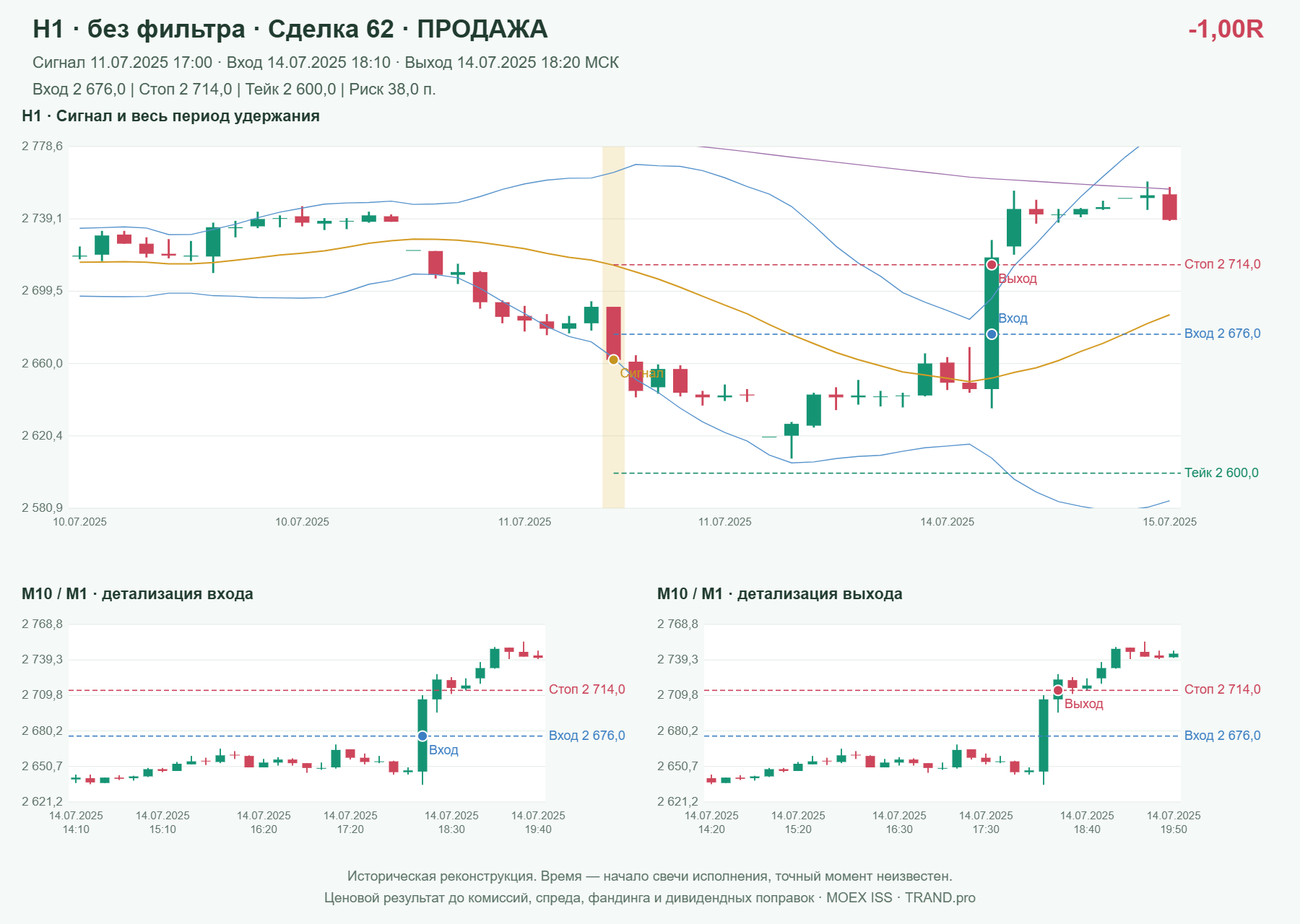Click y-axis value 2 768,8 in entry chart
Viewport: 1300px width, 924px height.
(42, 624)
